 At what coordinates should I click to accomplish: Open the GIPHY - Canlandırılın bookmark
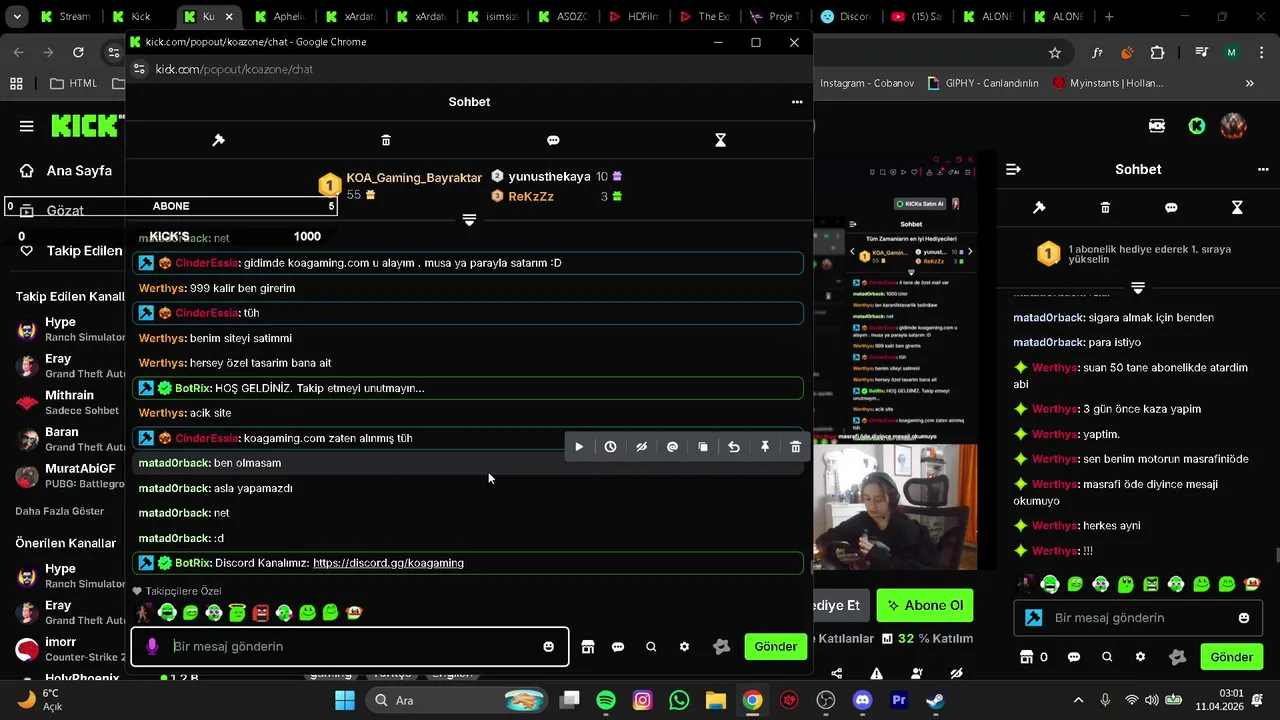(984, 84)
